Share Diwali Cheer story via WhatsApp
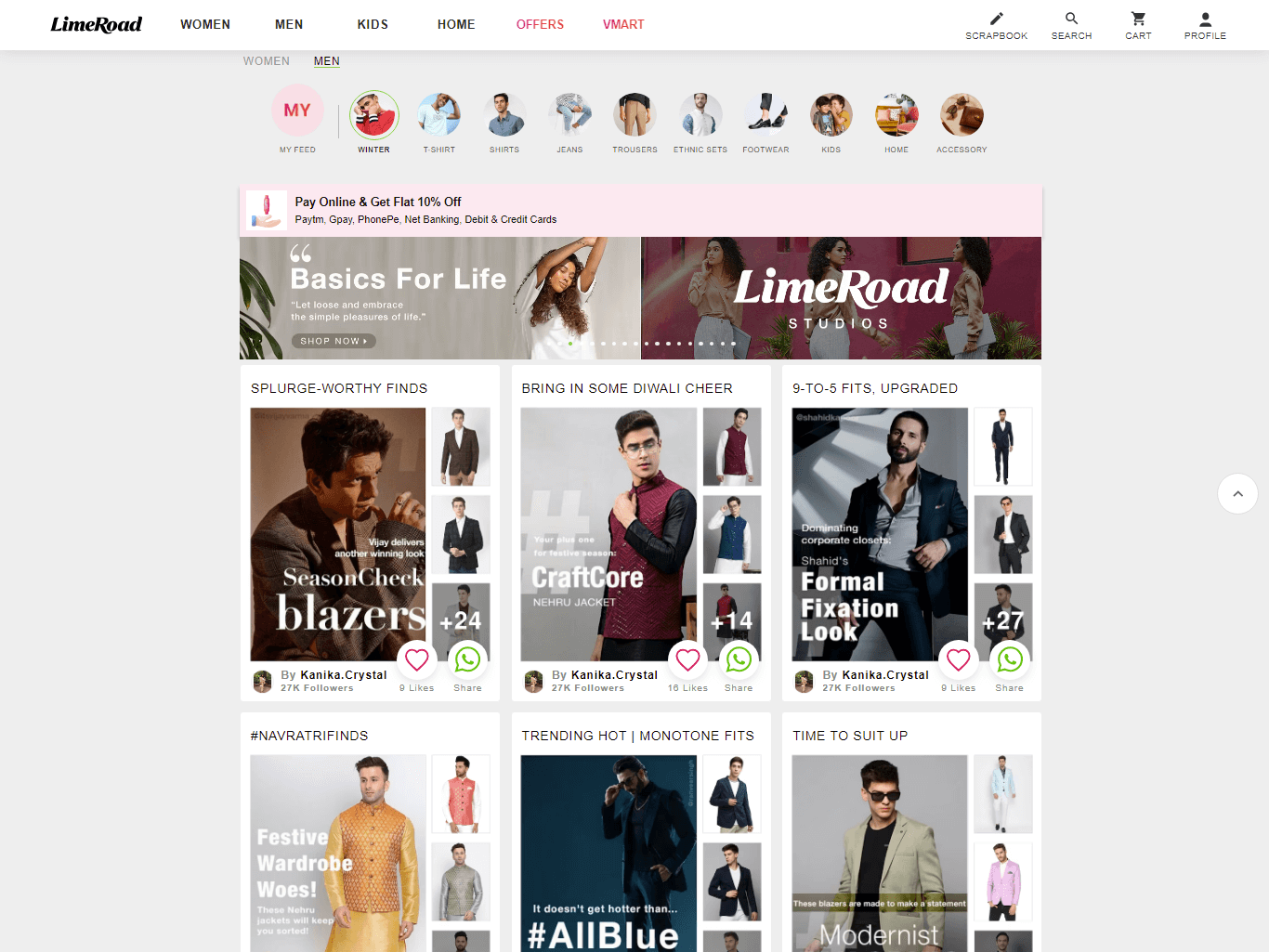 click(739, 659)
